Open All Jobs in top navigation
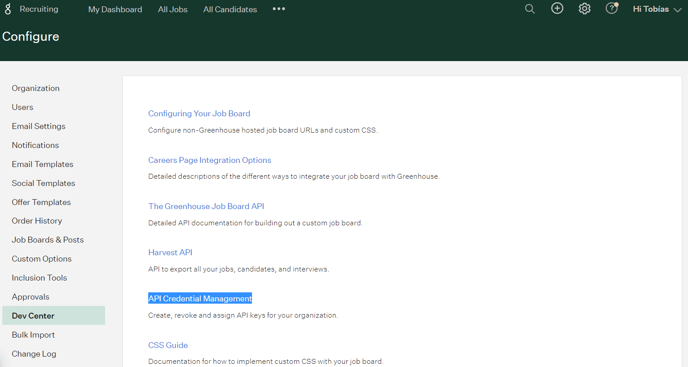The width and height of the screenshot is (688, 367). click(172, 9)
